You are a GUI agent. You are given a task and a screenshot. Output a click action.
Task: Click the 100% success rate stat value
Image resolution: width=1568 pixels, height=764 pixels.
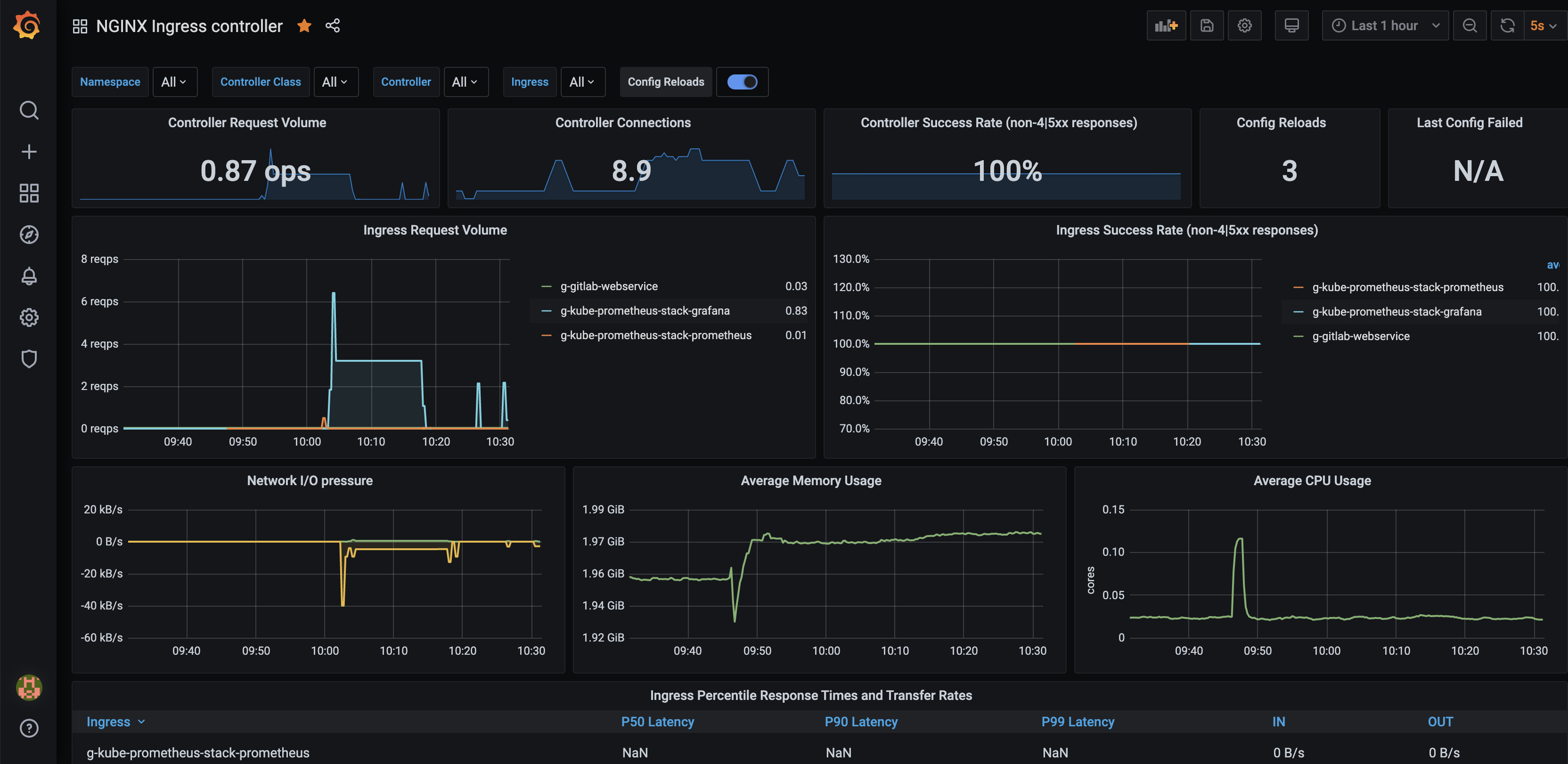[1007, 171]
